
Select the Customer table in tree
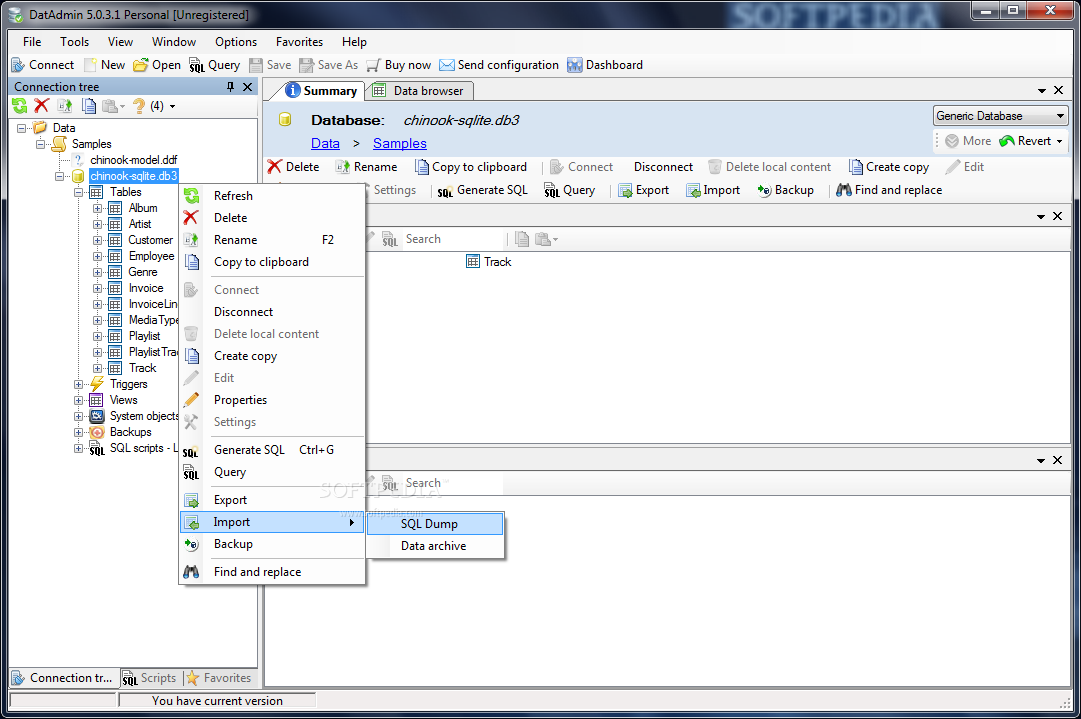click(150, 240)
